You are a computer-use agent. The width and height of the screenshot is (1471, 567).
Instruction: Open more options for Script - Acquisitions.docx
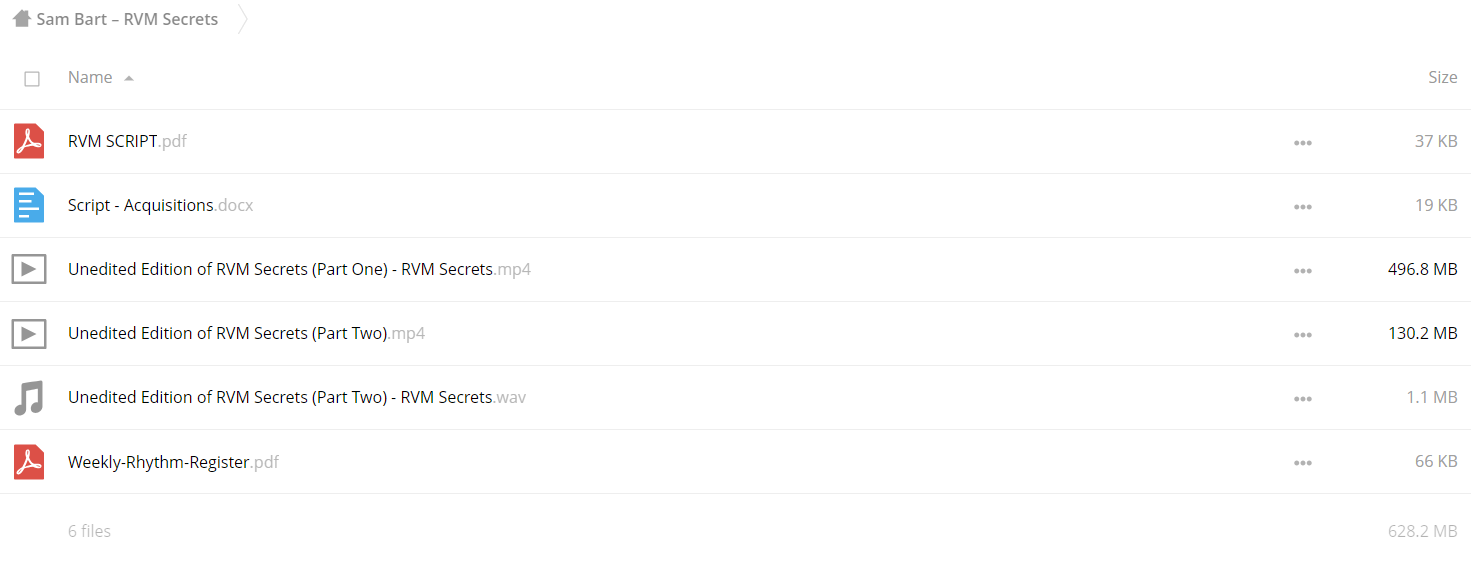point(1302,206)
